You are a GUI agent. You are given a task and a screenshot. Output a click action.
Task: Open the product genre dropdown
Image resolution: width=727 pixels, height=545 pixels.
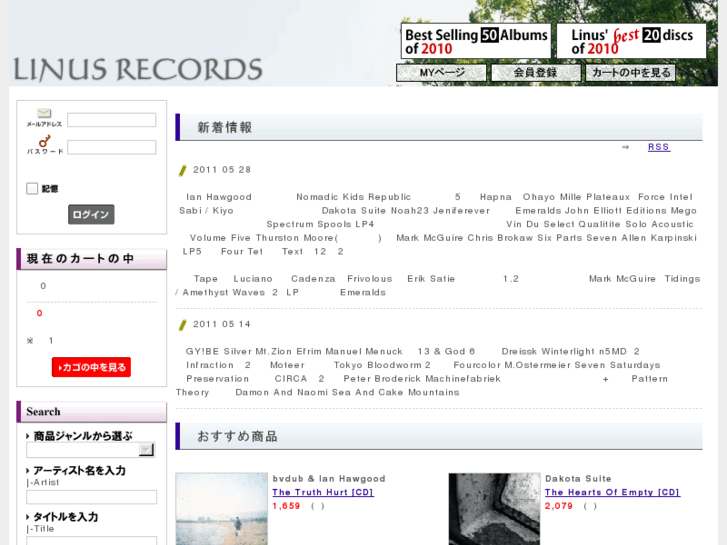tap(91, 449)
